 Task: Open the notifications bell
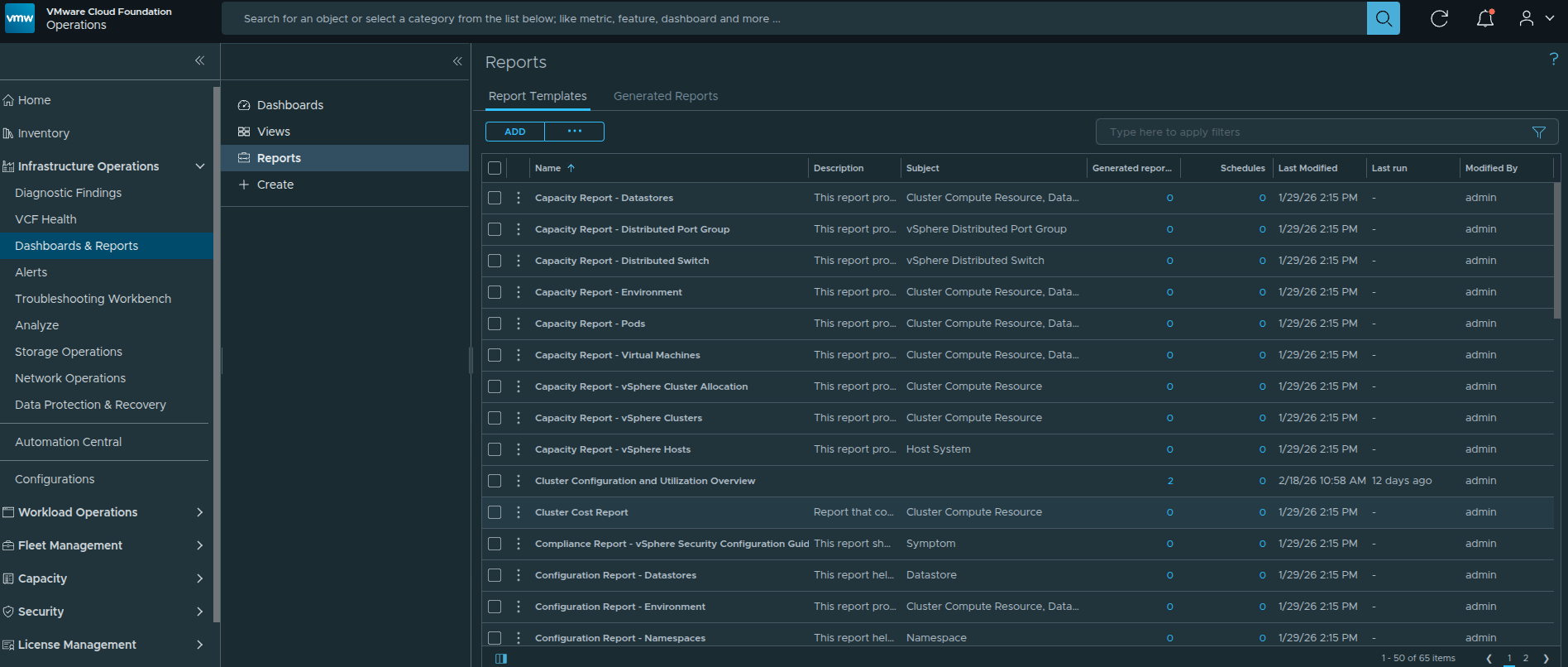coord(1485,18)
